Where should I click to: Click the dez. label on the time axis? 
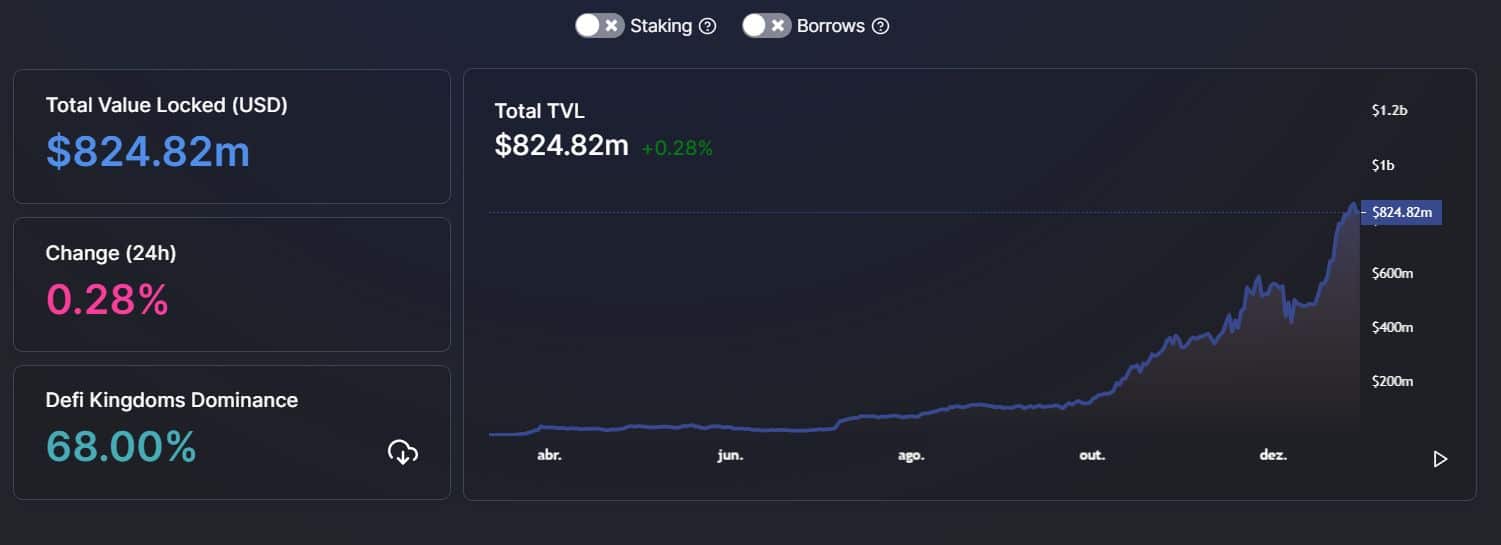click(1273, 455)
